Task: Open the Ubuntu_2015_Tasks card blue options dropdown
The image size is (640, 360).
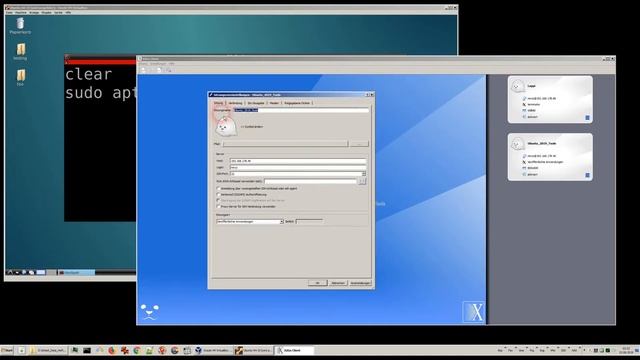Action: tap(587, 175)
